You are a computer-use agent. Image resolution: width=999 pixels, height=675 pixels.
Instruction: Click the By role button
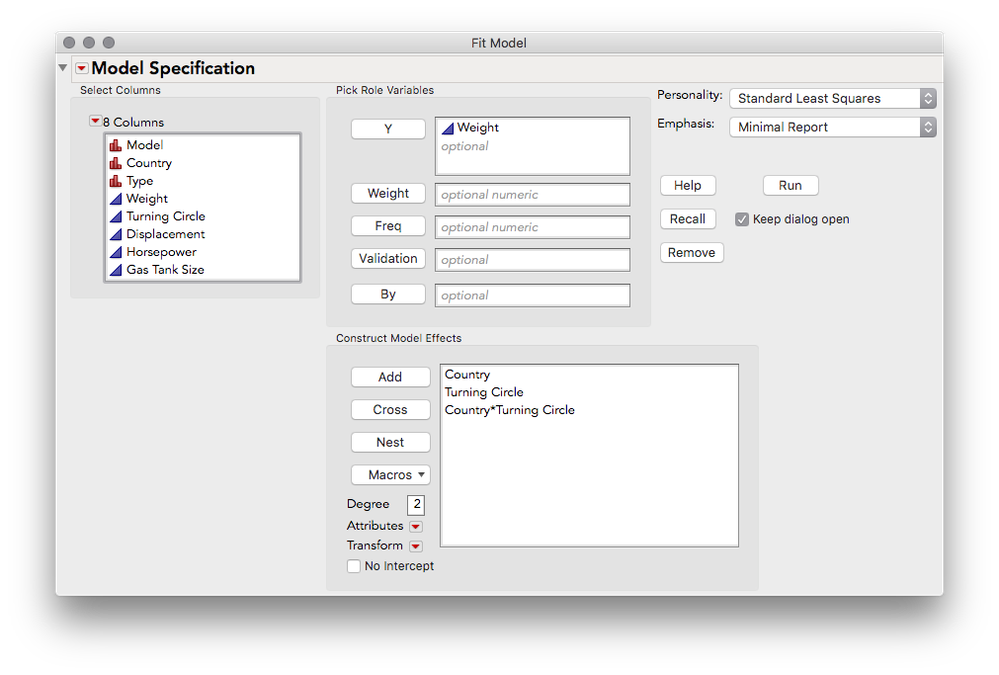click(388, 294)
